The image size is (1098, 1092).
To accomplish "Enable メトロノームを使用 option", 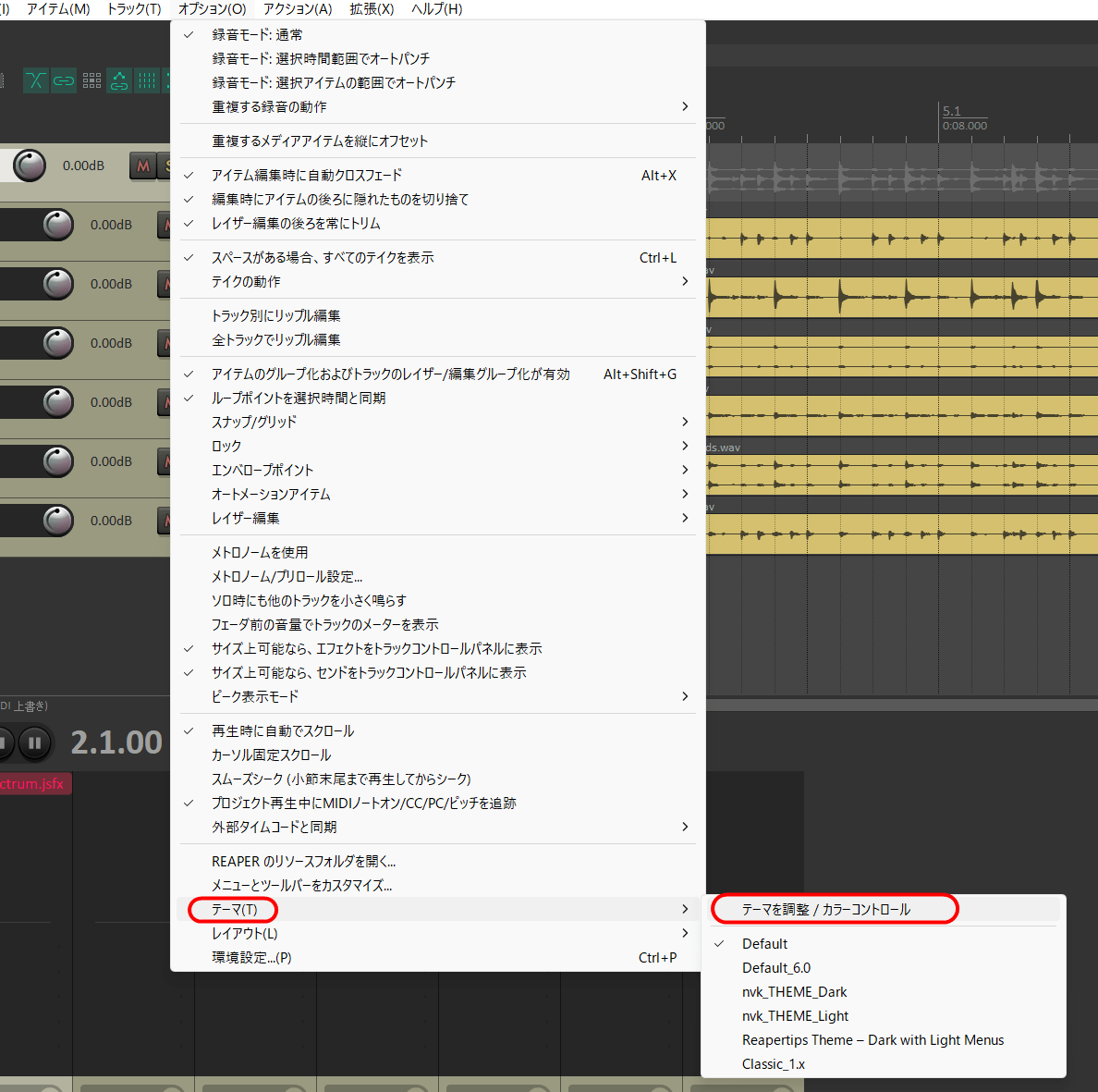I will point(260,552).
